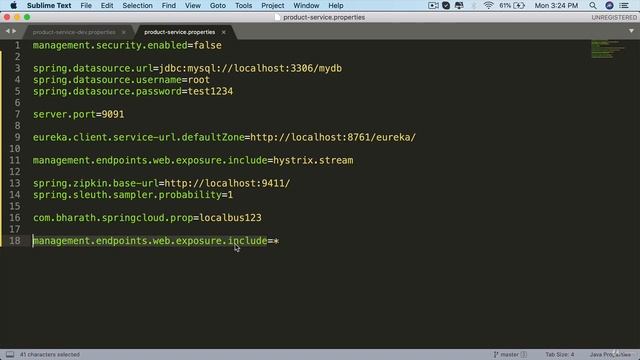
Task: Go to previous tab using left arrow
Action: [x=7, y=31]
